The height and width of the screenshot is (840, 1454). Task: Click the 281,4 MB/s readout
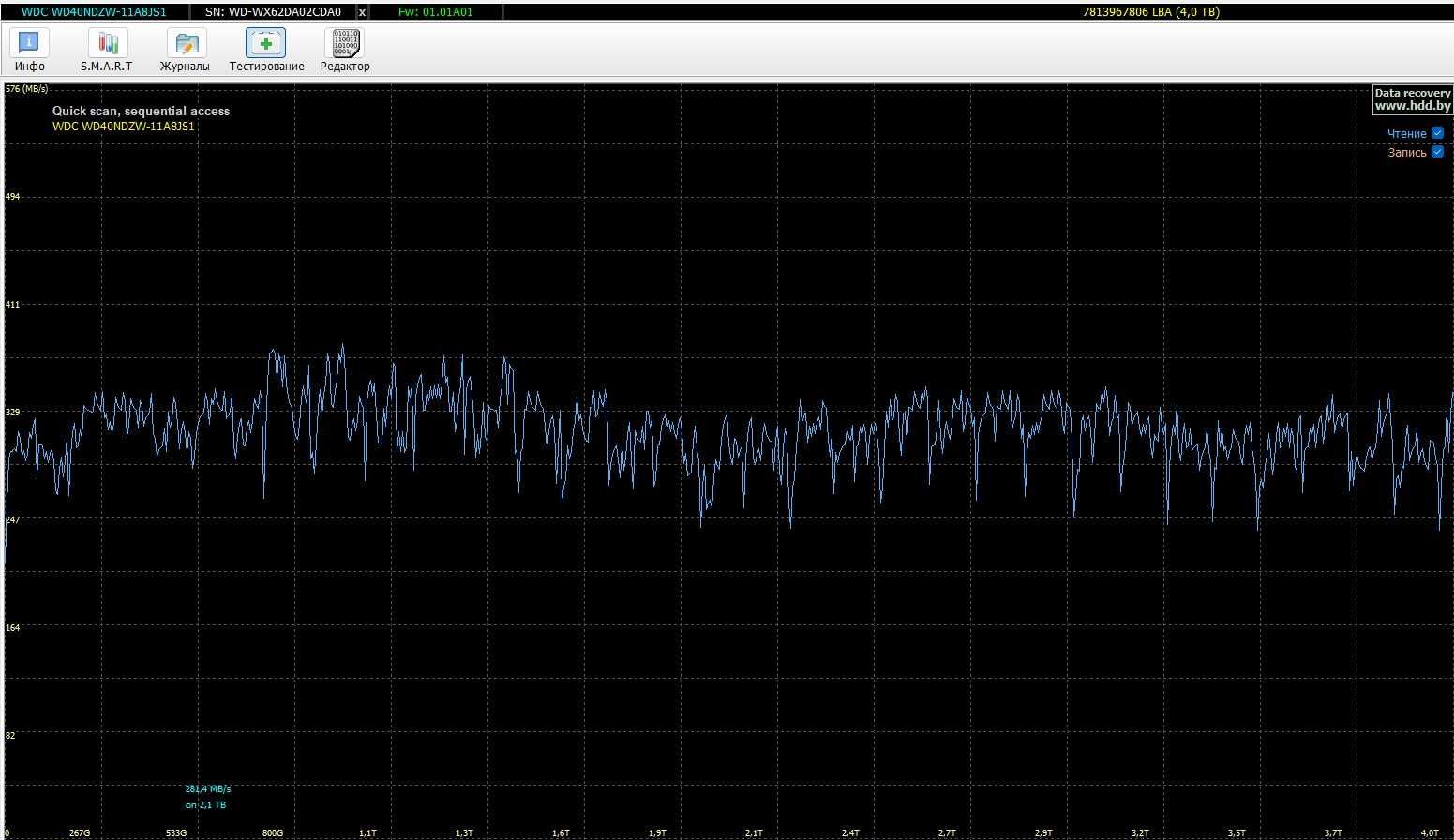[207, 789]
